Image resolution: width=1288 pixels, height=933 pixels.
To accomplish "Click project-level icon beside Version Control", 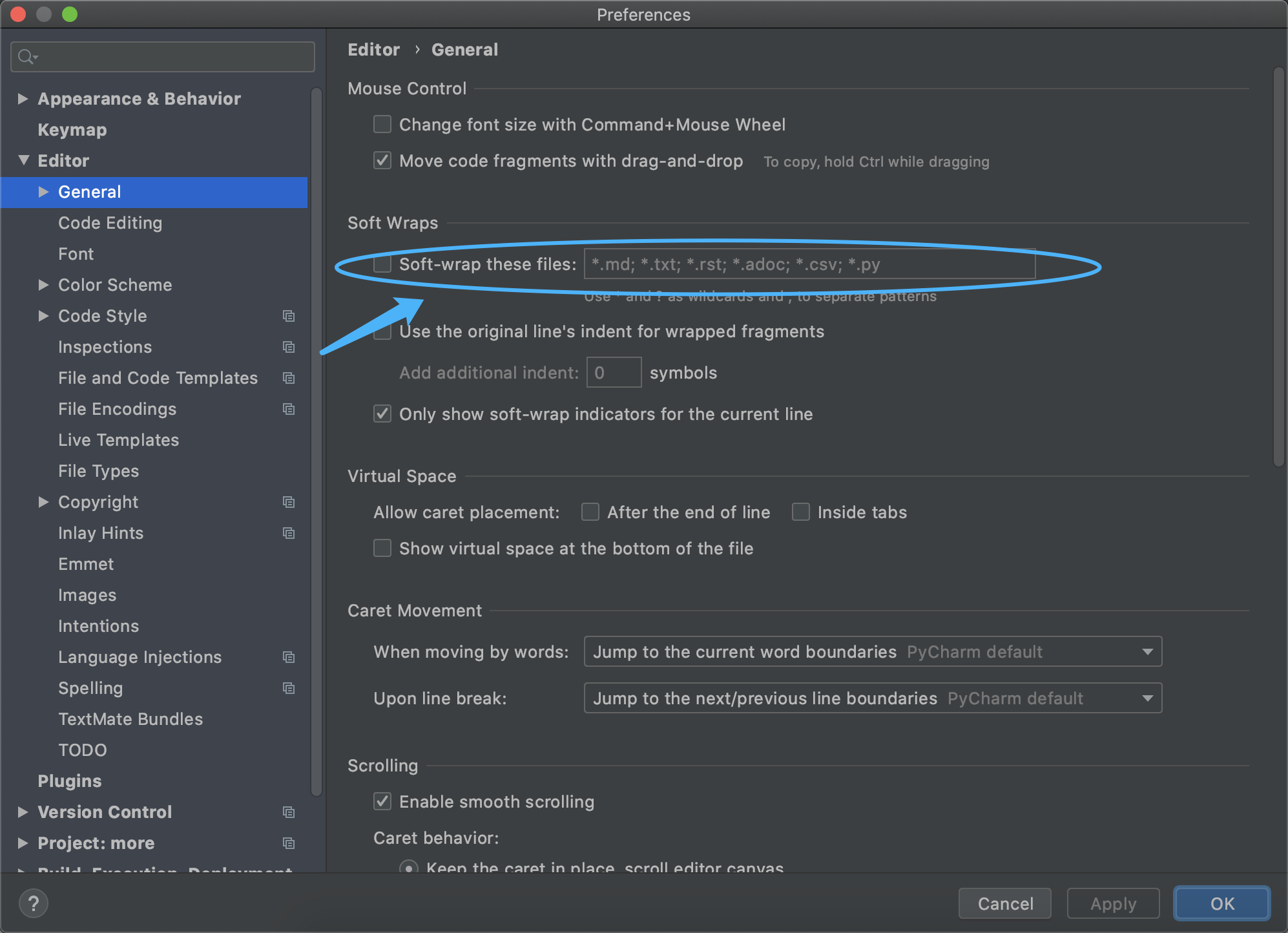I will tap(289, 812).
